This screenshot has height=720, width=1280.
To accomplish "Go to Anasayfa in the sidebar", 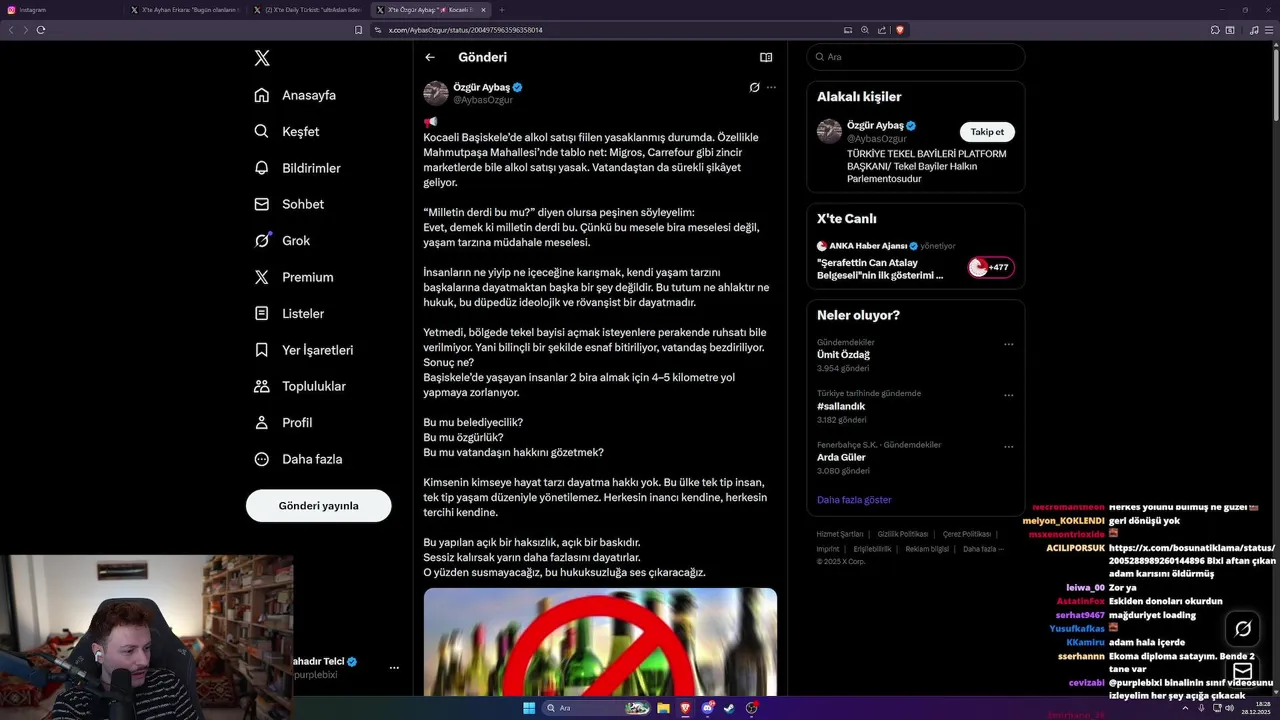I will coord(295,95).
